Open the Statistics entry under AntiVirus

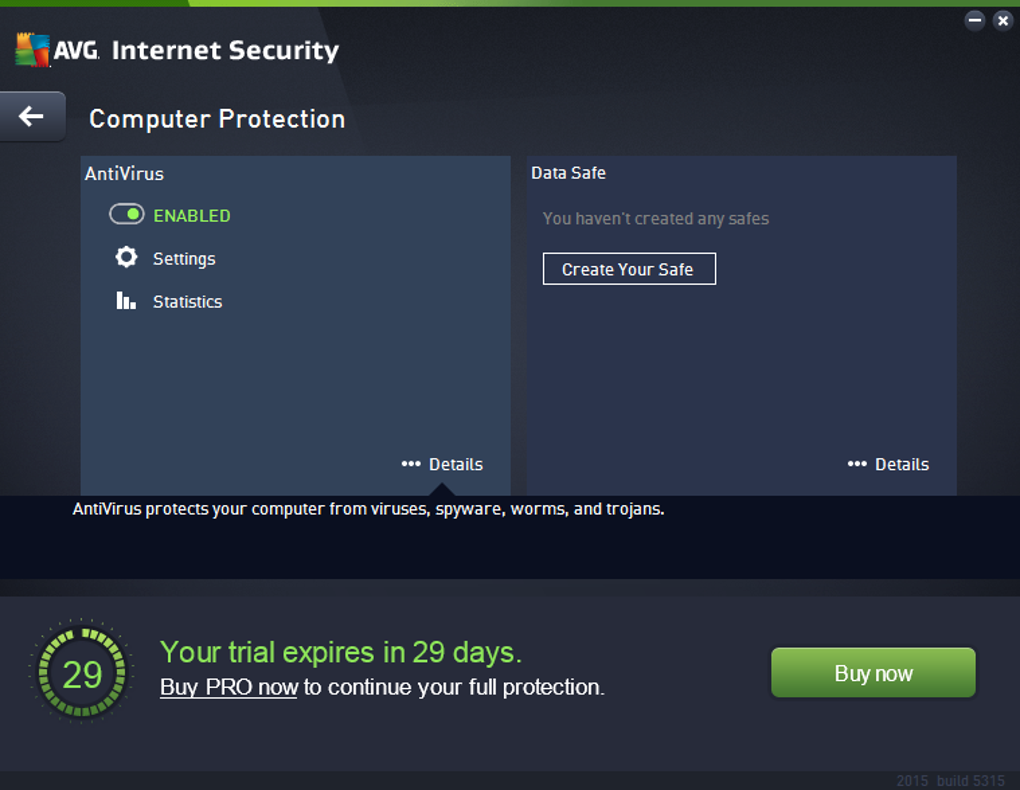[x=187, y=302]
